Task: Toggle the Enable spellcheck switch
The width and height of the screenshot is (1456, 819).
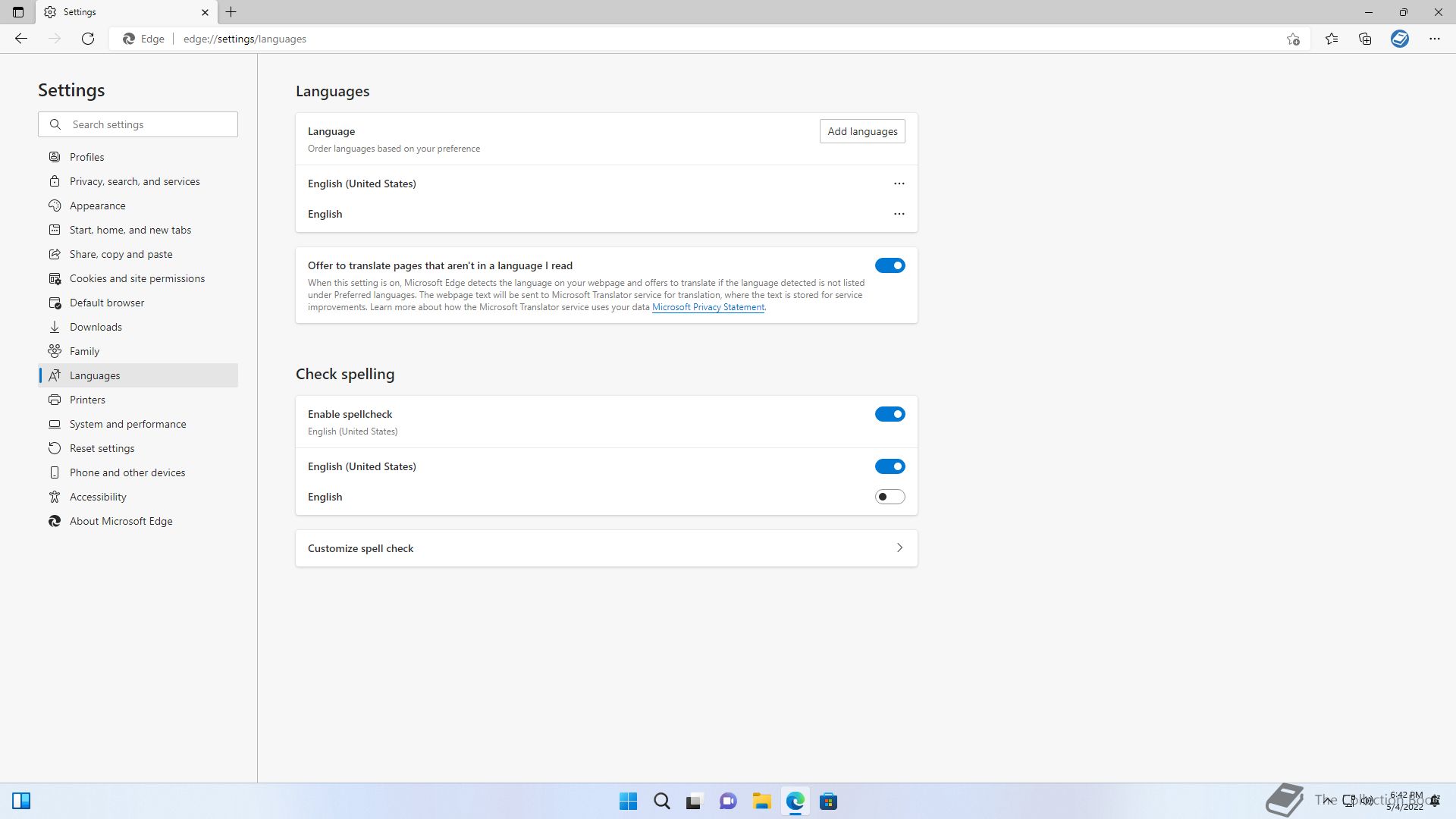Action: coord(890,414)
